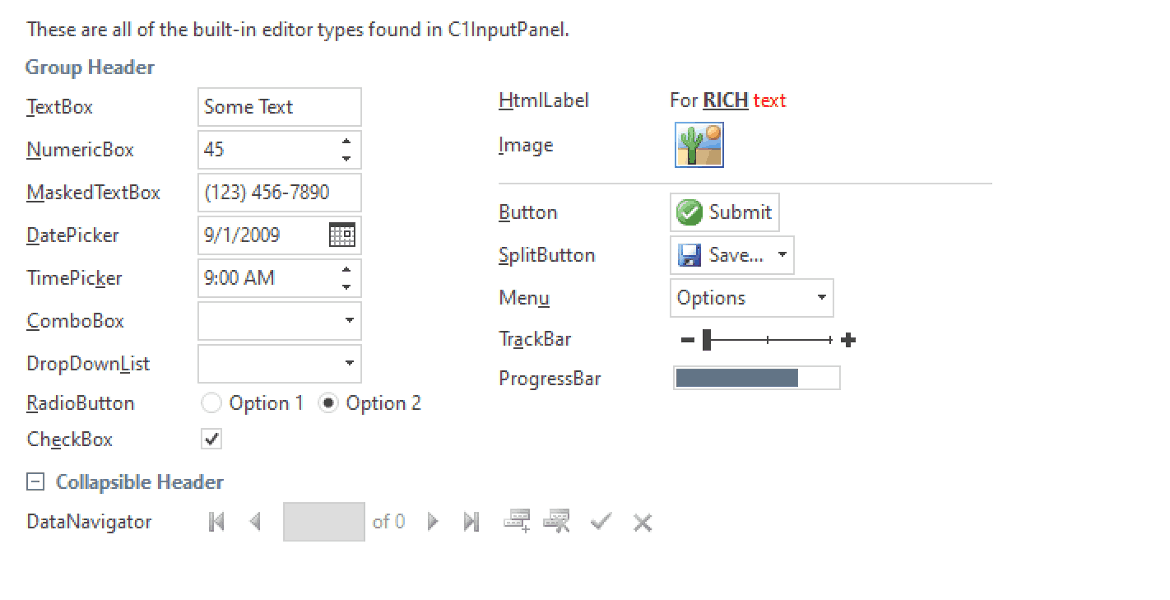Image resolution: width=1170 pixels, height=600 pixels.
Task: Select the Option 1 radio button
Action: click(x=211, y=403)
